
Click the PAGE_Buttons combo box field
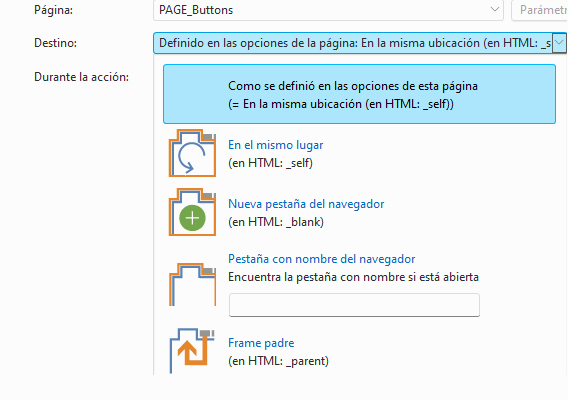pyautogui.click(x=328, y=10)
